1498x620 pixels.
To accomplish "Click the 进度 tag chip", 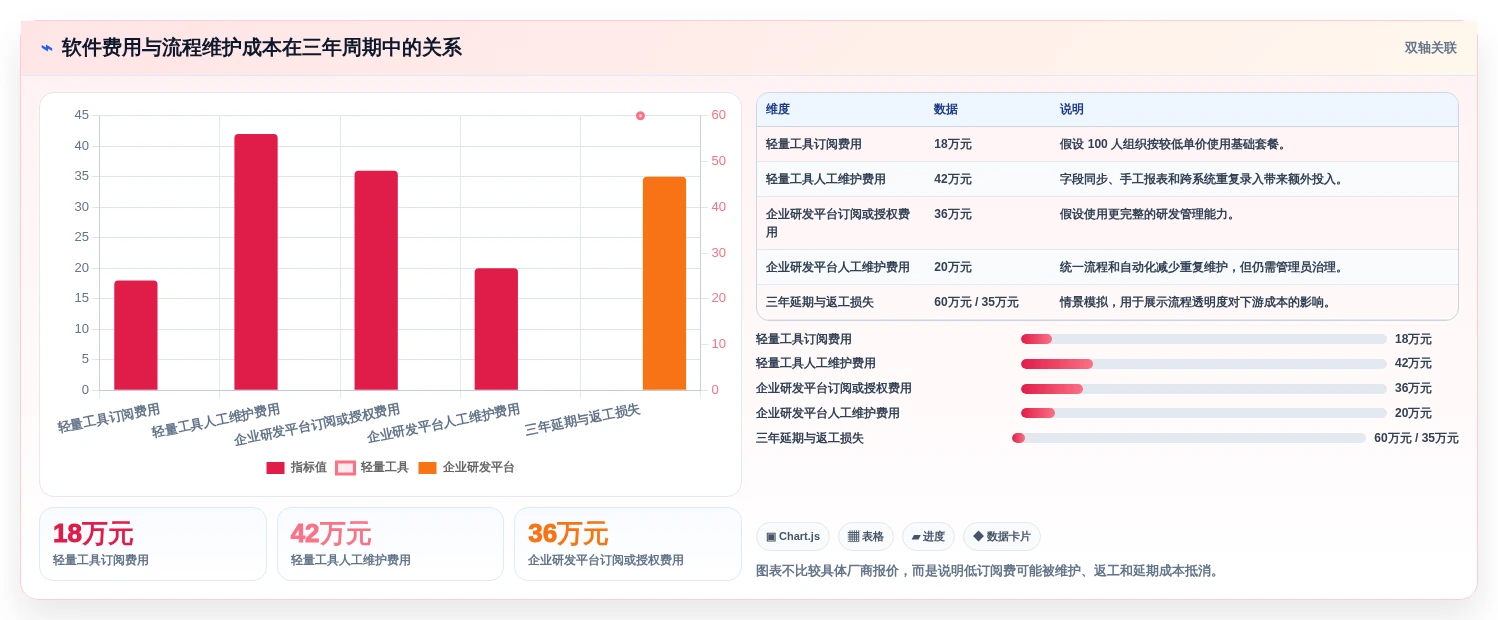I will 928,536.
